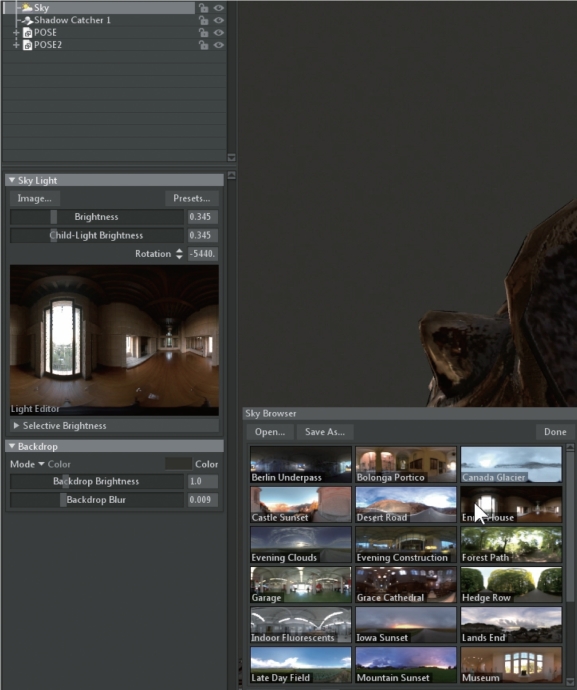
Task: Select the Forest Path sky preset
Action: 511,545
